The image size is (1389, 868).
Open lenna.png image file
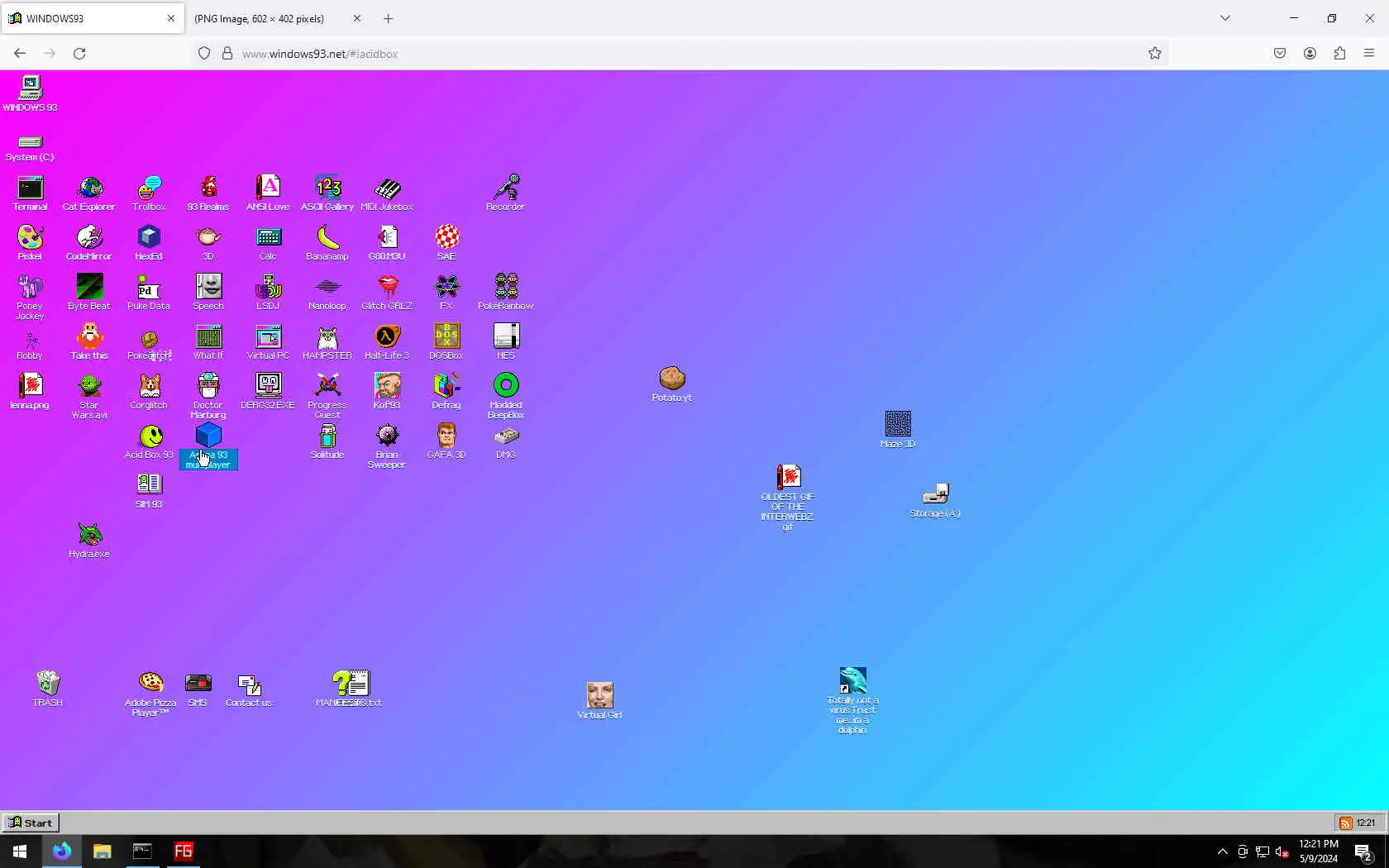pos(30,392)
